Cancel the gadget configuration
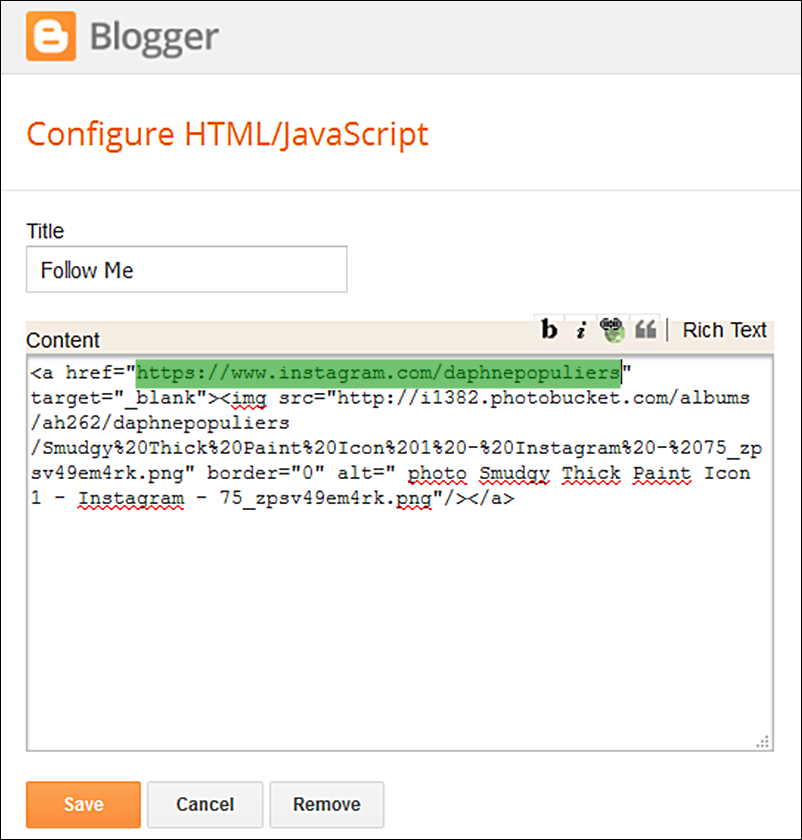This screenshot has width=802, height=840. tap(205, 805)
